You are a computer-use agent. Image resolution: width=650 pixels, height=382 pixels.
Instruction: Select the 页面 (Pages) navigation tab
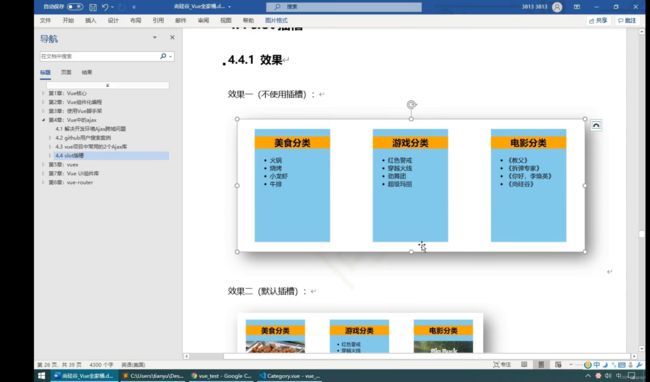[x=66, y=73]
